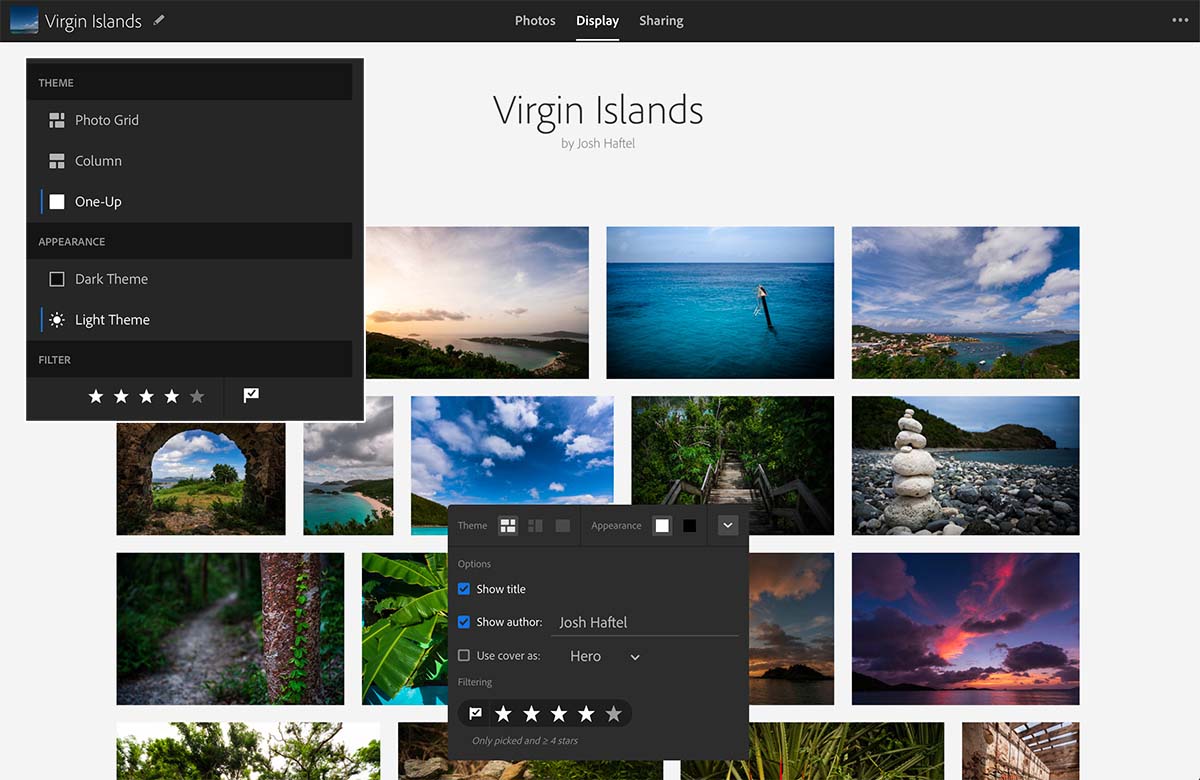The height and width of the screenshot is (780, 1200).
Task: Click the pencil icon beside Virgin Islands title
Action: tap(159, 20)
